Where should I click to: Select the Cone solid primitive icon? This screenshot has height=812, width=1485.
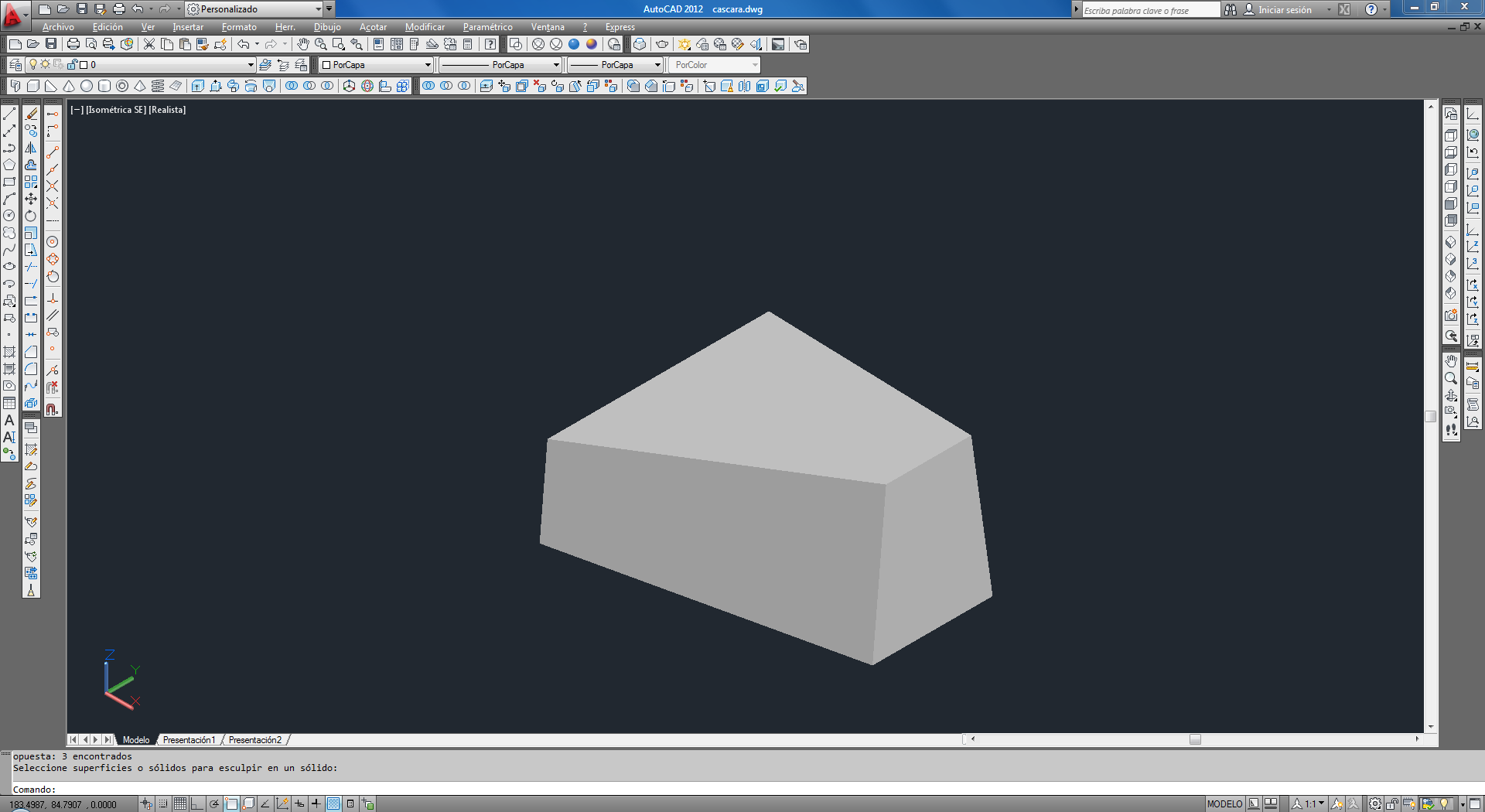69,86
